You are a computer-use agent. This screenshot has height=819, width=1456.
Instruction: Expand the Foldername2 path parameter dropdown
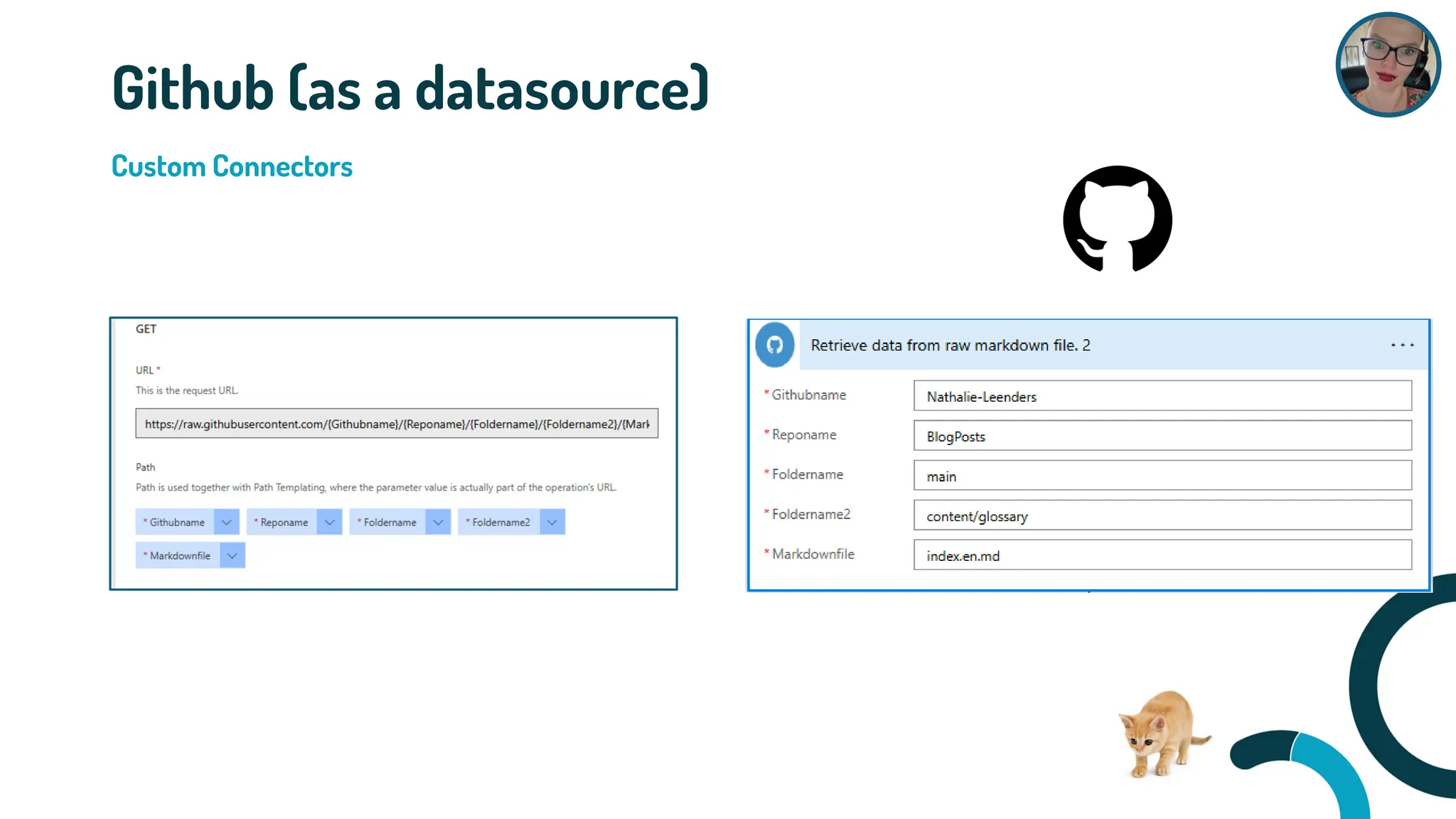coord(552,522)
